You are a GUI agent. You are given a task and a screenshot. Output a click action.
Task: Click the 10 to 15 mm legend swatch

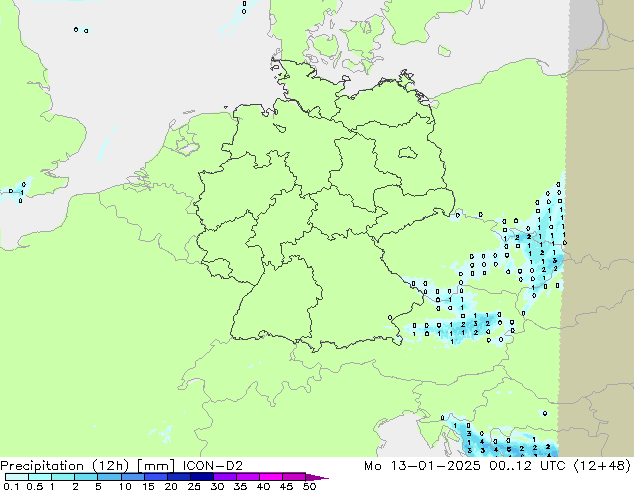click(133, 477)
